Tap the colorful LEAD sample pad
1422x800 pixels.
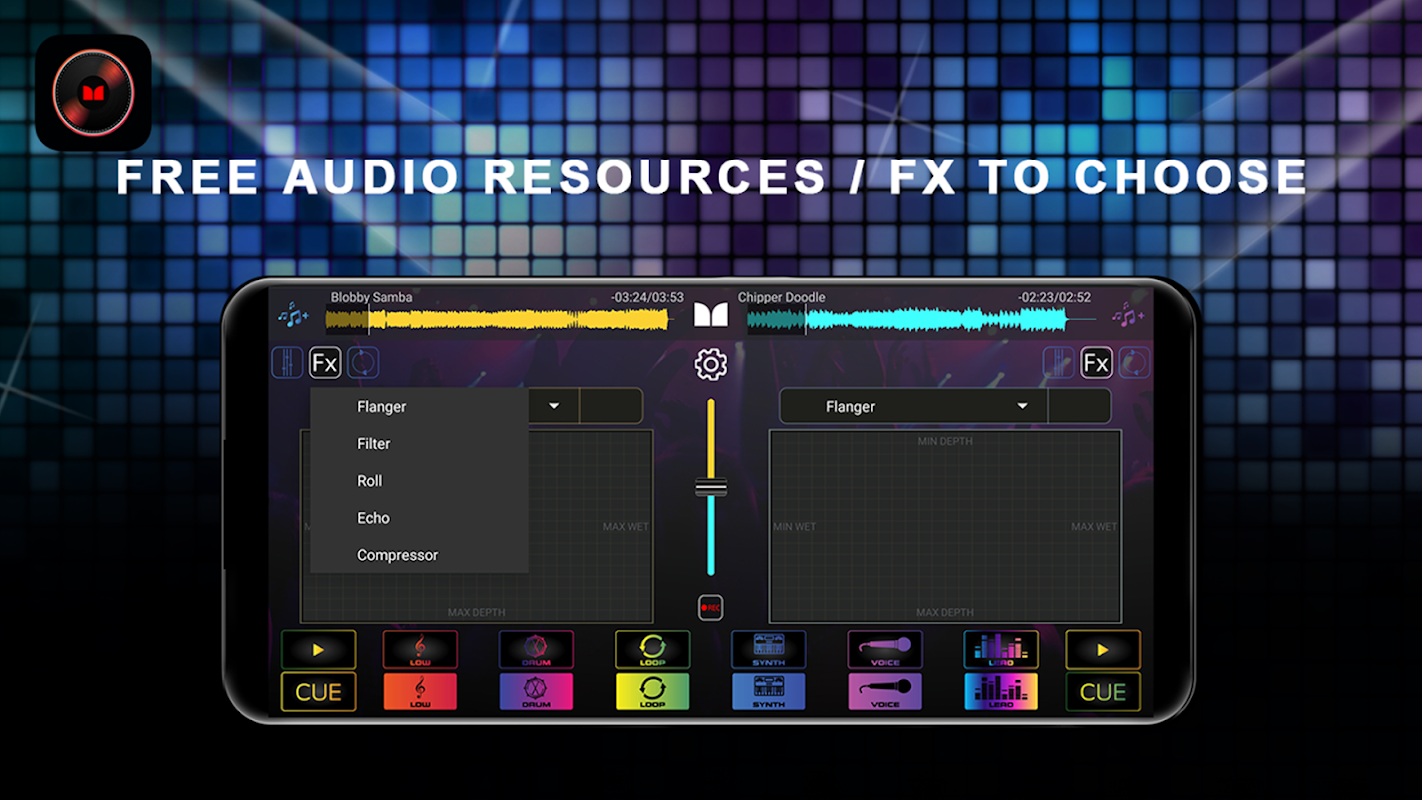[1001, 691]
